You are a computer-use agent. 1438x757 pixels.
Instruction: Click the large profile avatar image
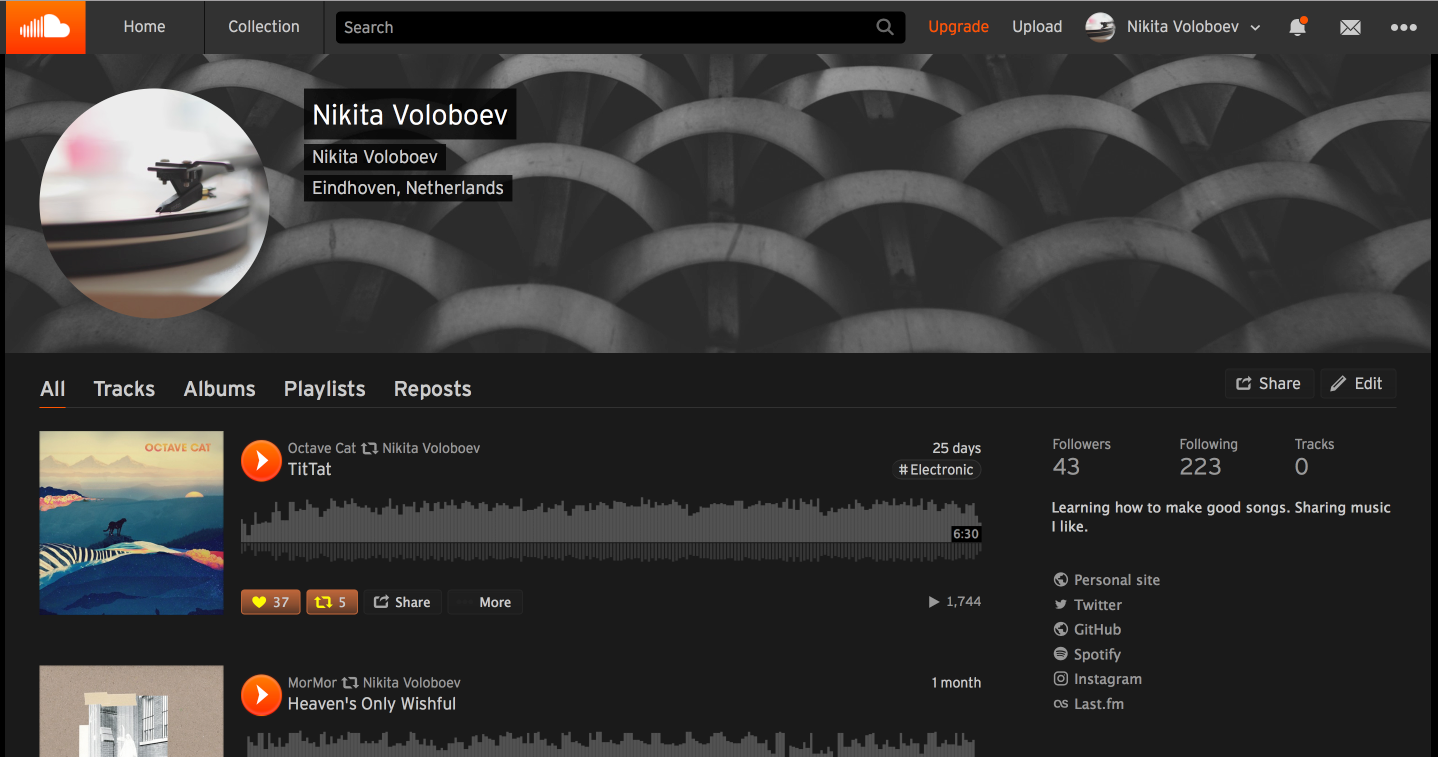click(x=154, y=203)
